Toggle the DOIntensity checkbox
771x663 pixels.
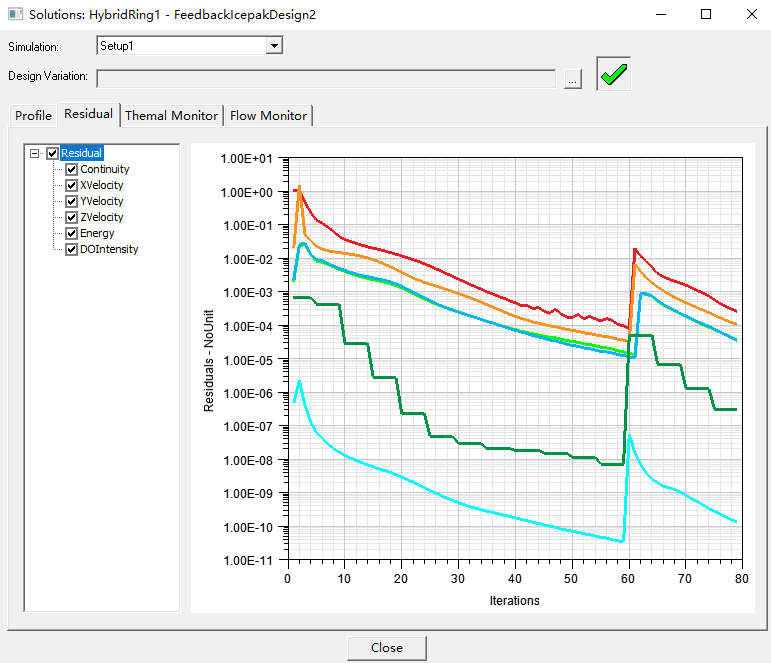tap(72, 249)
